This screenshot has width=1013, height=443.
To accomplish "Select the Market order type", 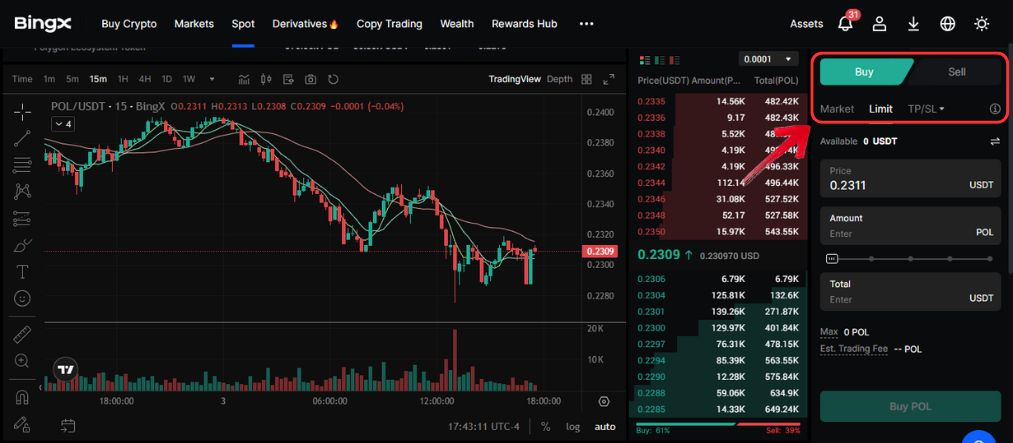I will coord(837,109).
